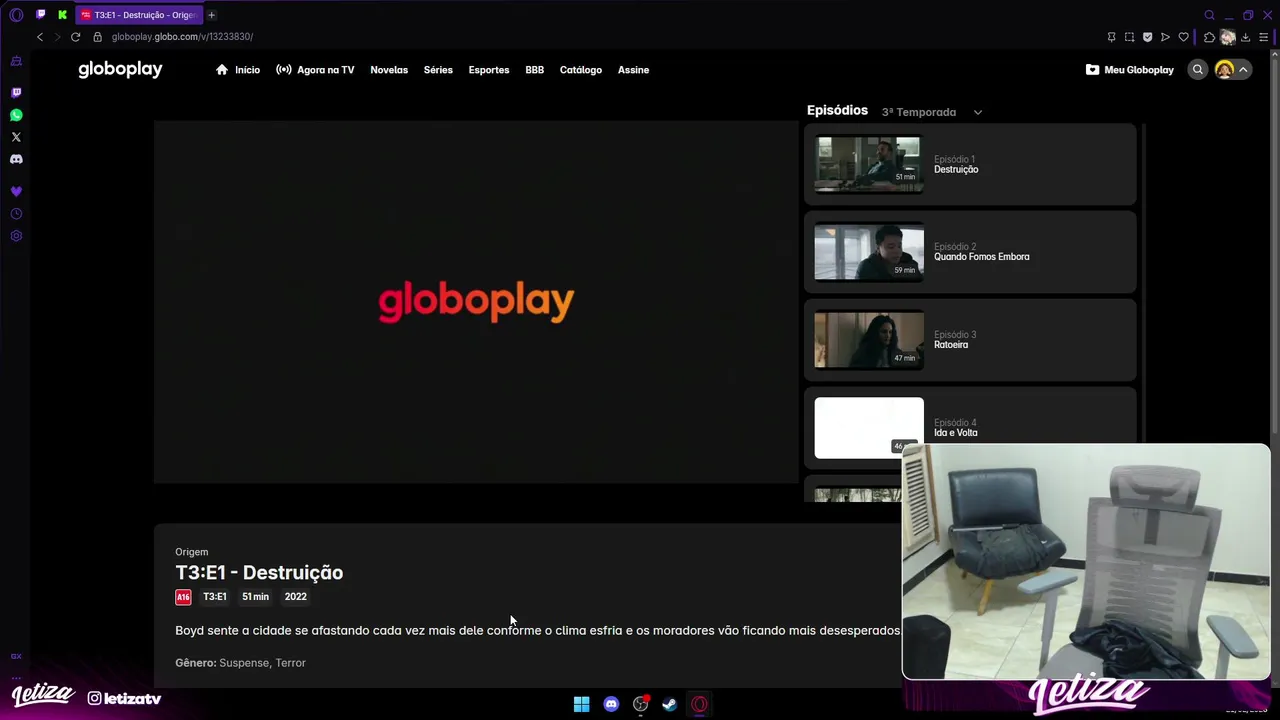Click the page scrollbar up arrow
Screen dimensions: 1280x720
[x=1274, y=56]
